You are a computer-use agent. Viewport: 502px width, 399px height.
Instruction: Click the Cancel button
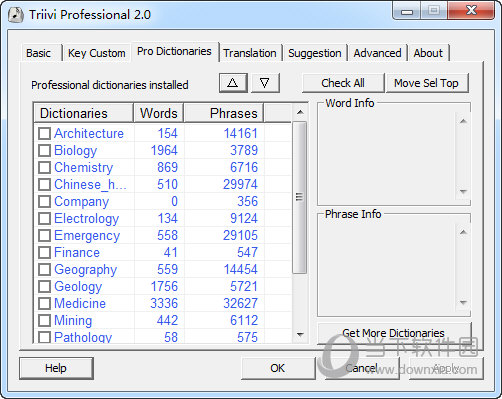pyautogui.click(x=362, y=368)
